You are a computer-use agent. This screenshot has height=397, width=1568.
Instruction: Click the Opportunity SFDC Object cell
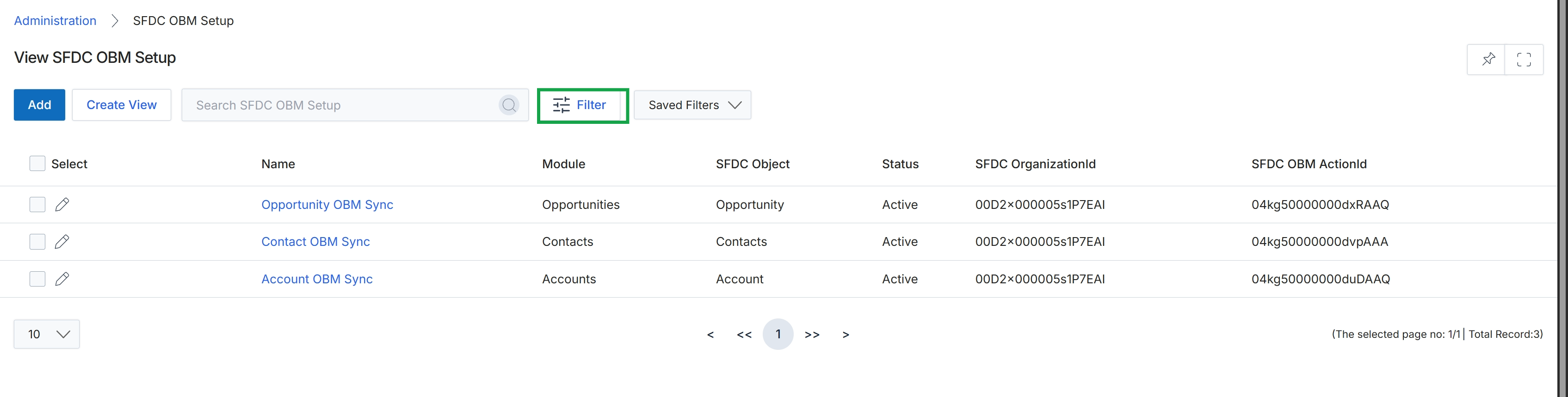click(x=750, y=204)
